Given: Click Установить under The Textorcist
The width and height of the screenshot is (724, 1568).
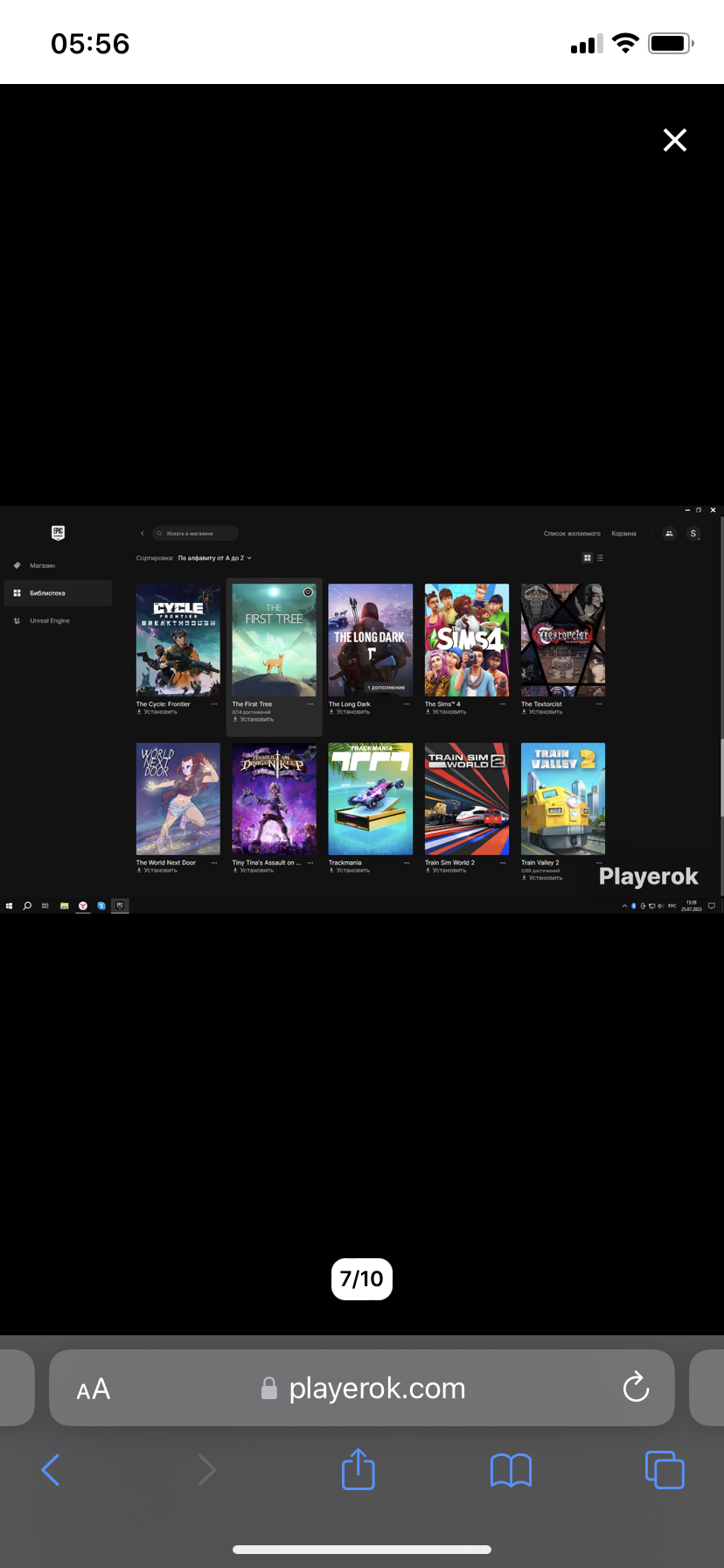Looking at the screenshot, I should [x=542, y=712].
